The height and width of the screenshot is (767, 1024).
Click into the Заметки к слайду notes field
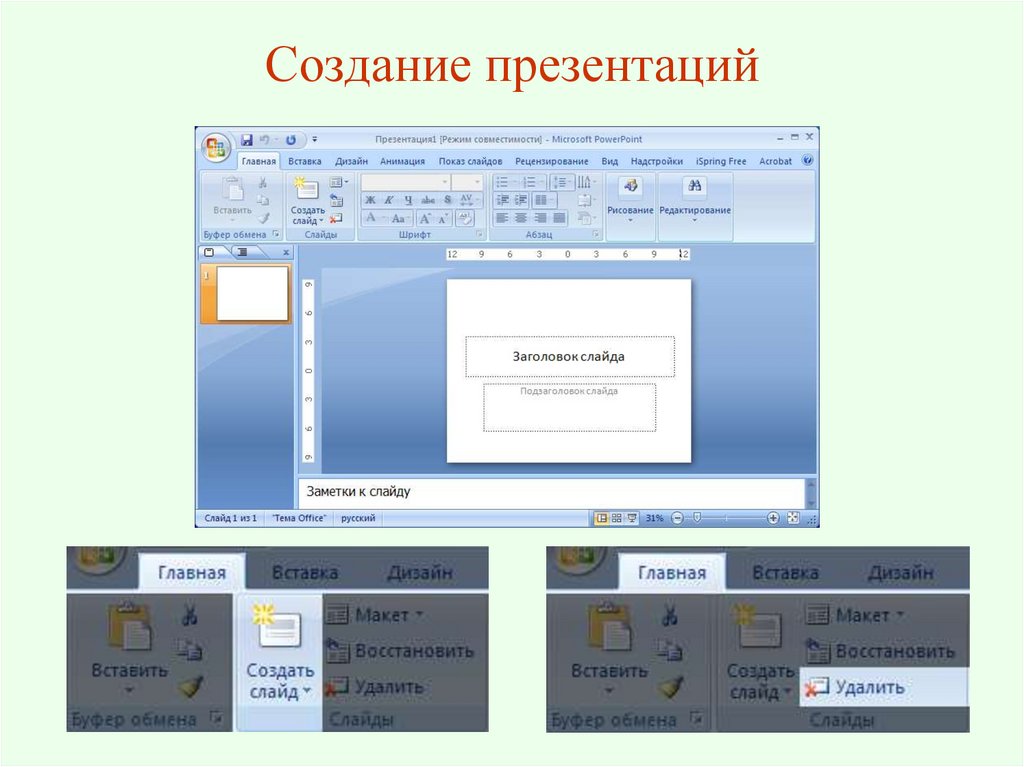pyautogui.click(x=552, y=493)
